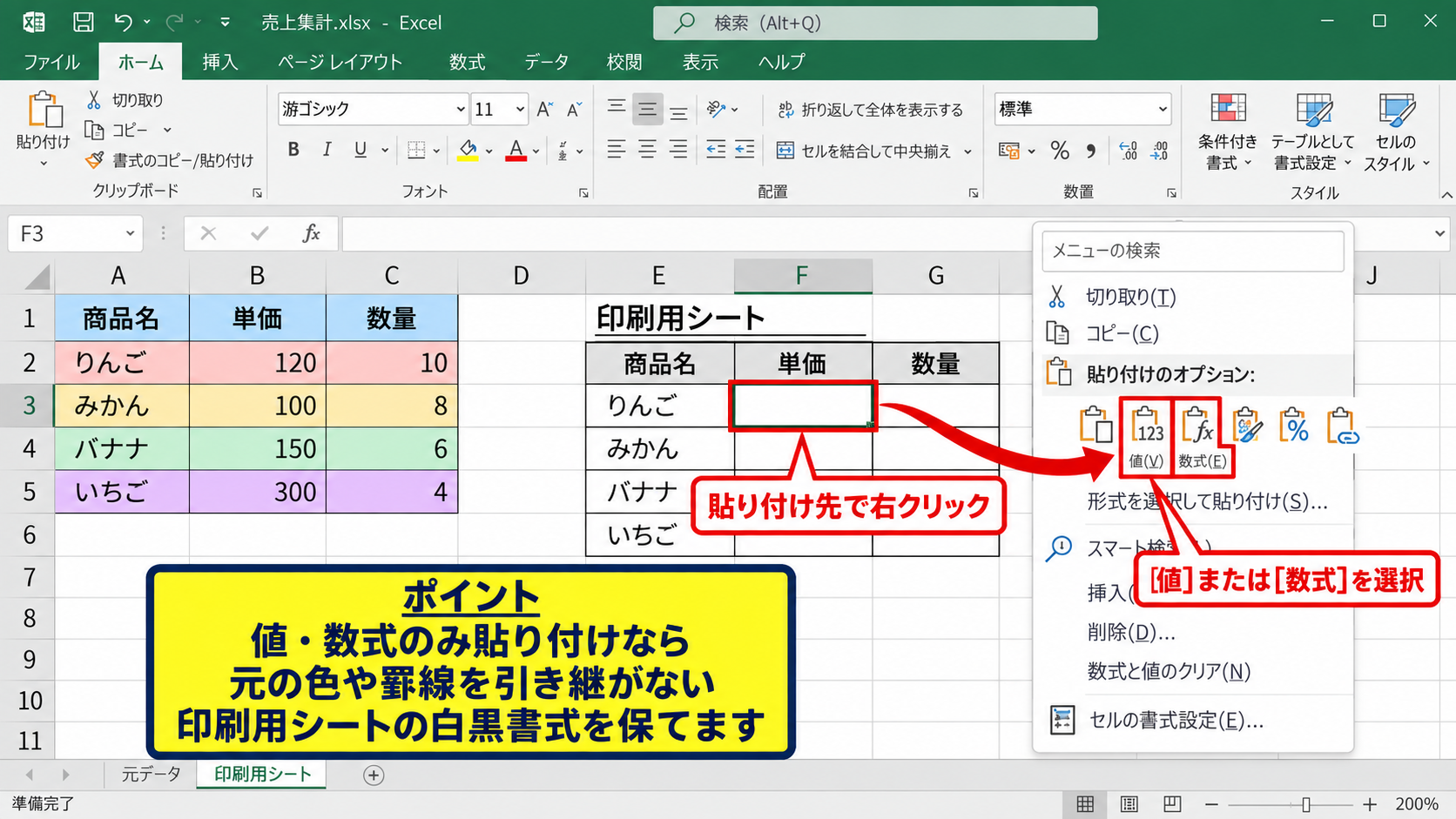Click the Insert Function fx icon

click(x=311, y=233)
